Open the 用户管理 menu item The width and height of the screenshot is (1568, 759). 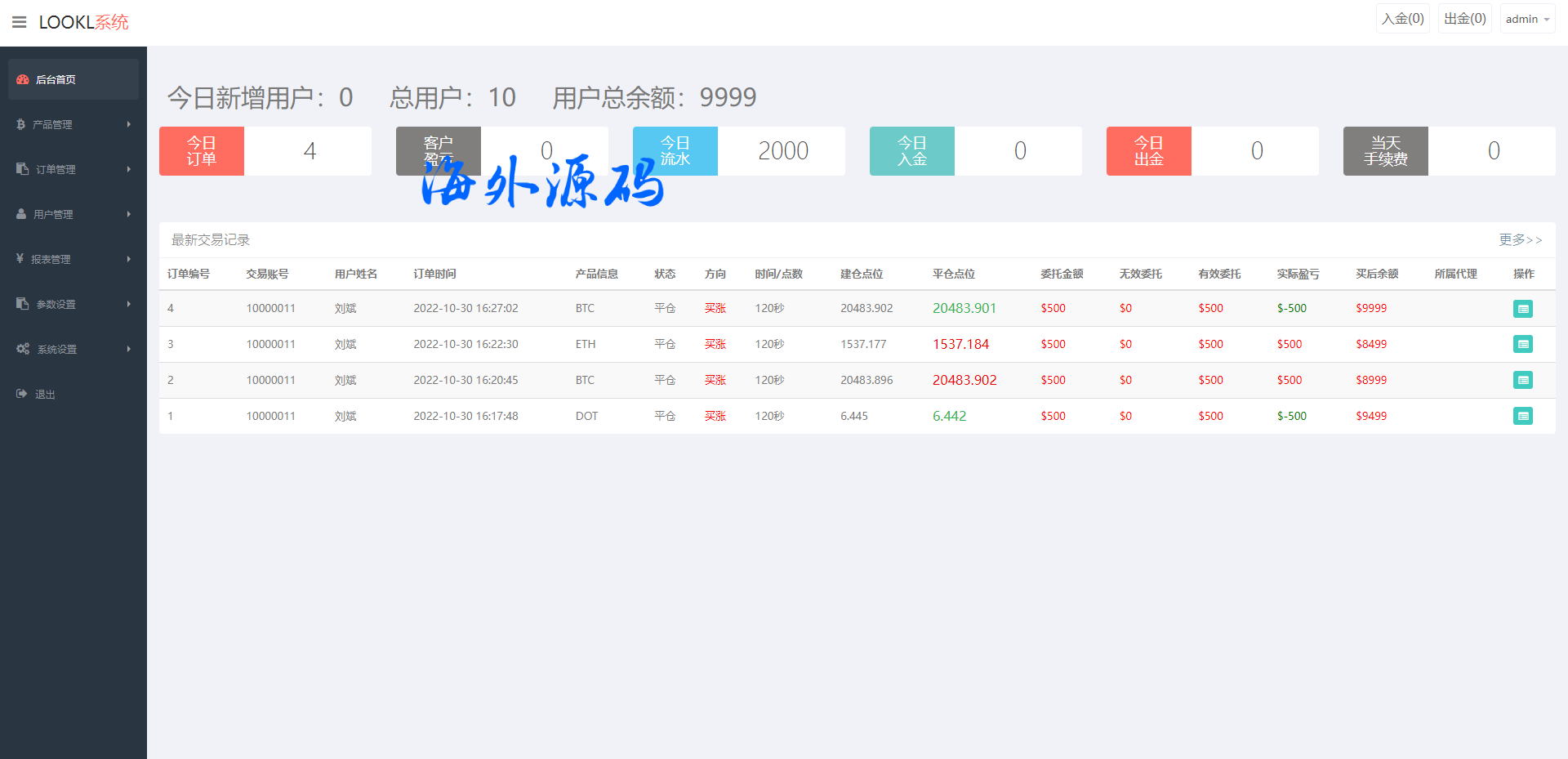coord(53,214)
